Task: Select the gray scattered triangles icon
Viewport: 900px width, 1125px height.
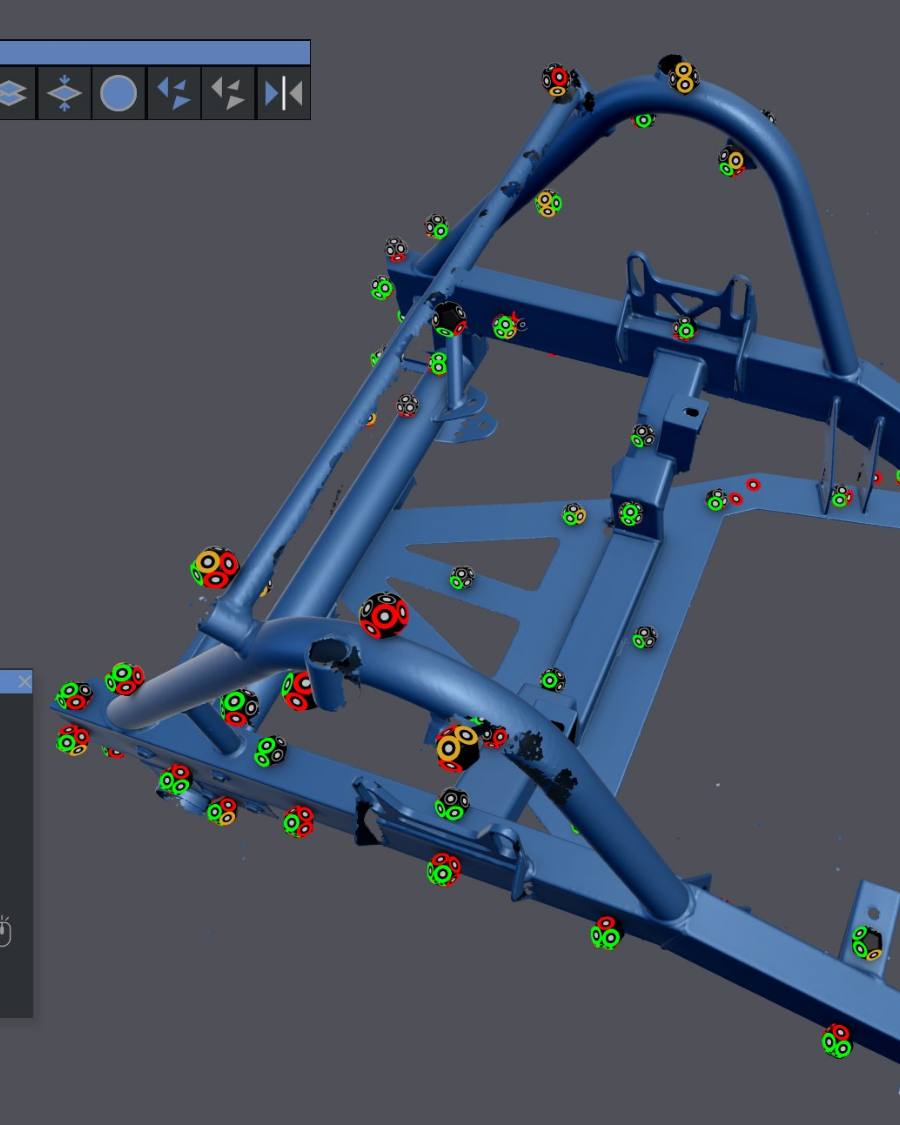Action: point(228,93)
